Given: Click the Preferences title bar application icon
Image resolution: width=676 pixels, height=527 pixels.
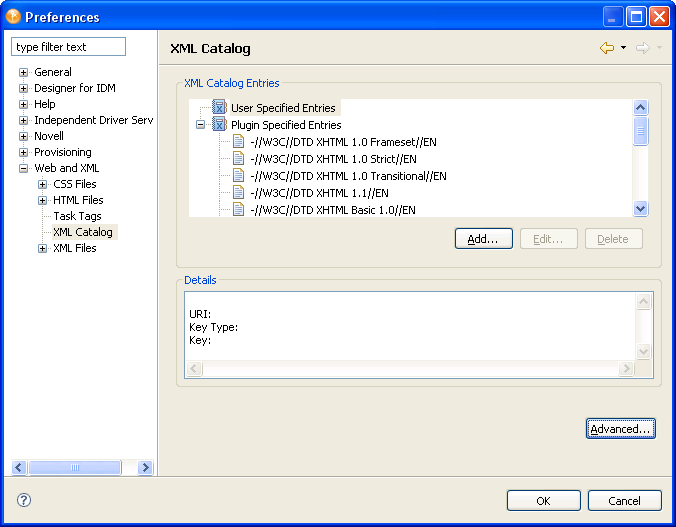Looking at the screenshot, I should (13, 16).
